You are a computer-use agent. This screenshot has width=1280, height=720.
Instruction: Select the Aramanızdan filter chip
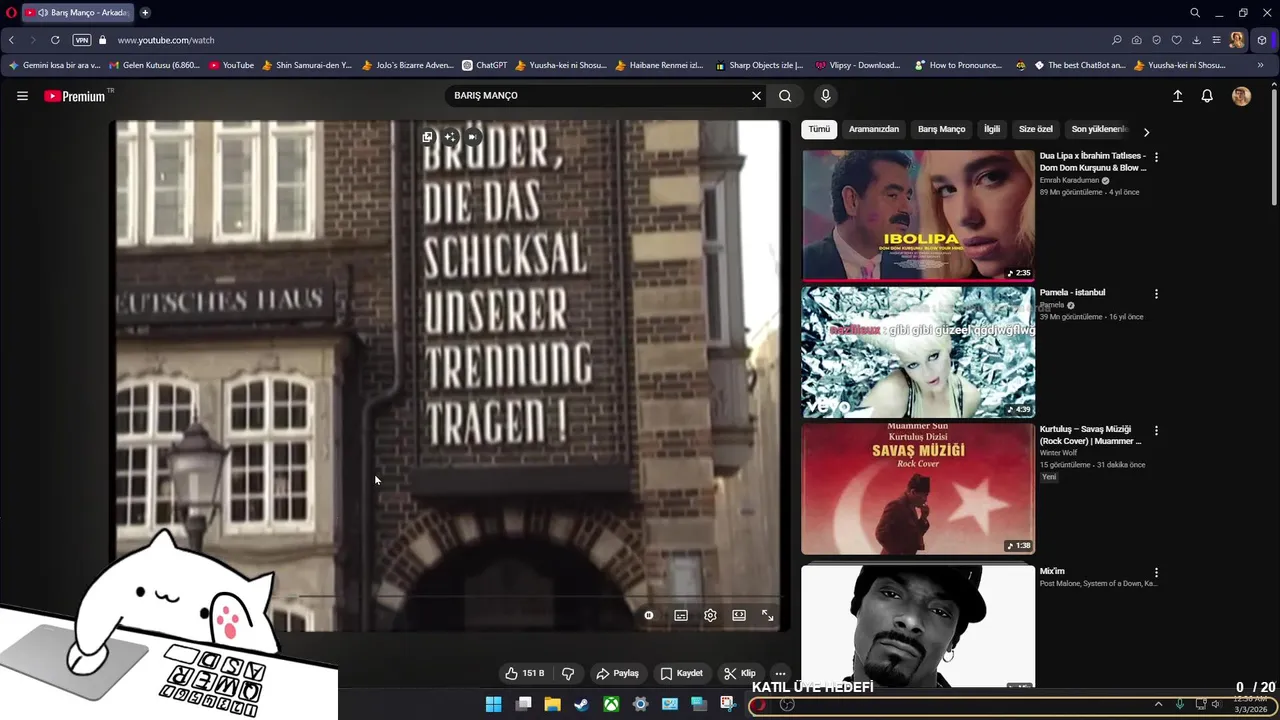[x=874, y=129]
